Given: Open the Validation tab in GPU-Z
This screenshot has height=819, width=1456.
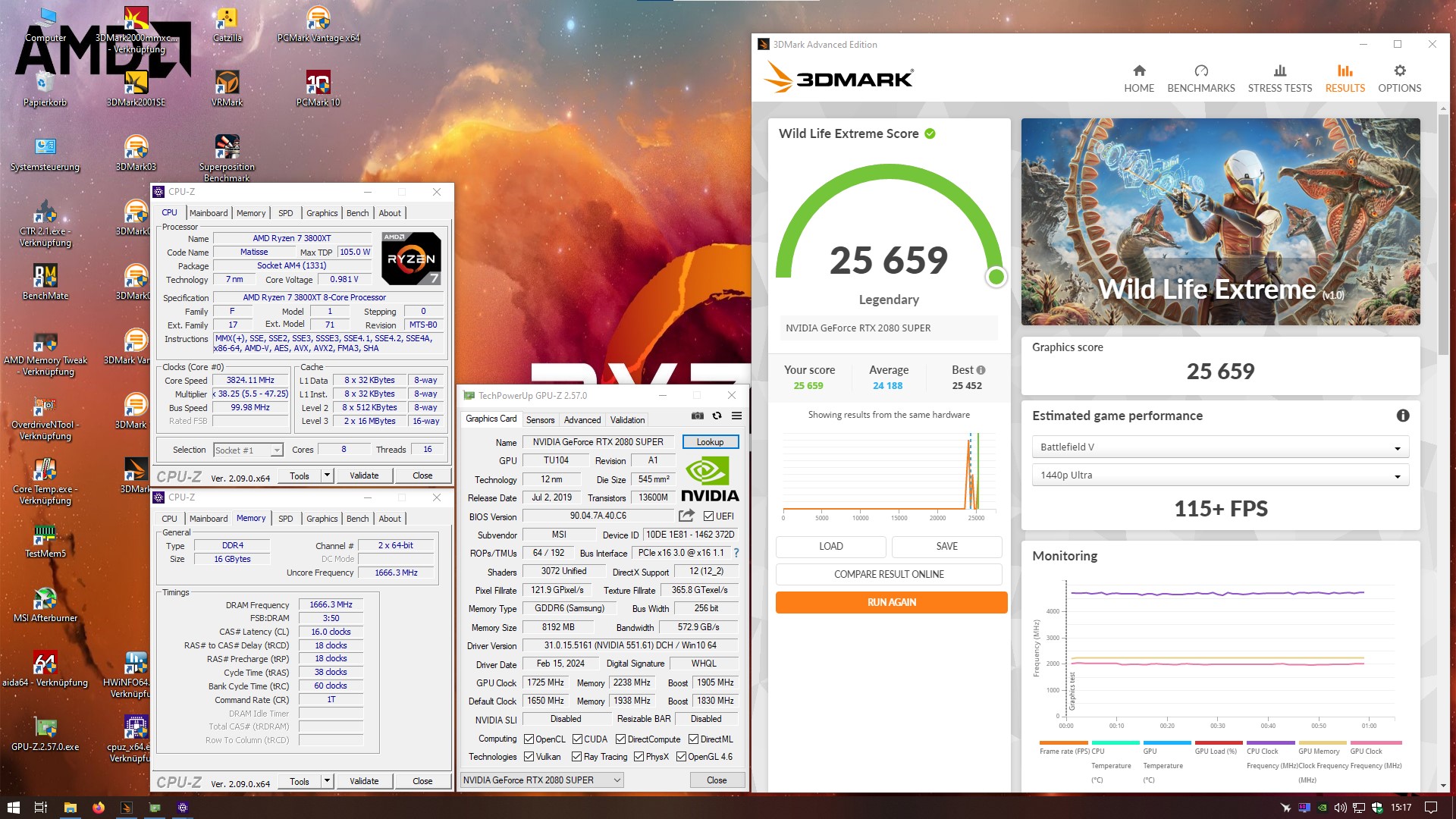Looking at the screenshot, I should (627, 419).
